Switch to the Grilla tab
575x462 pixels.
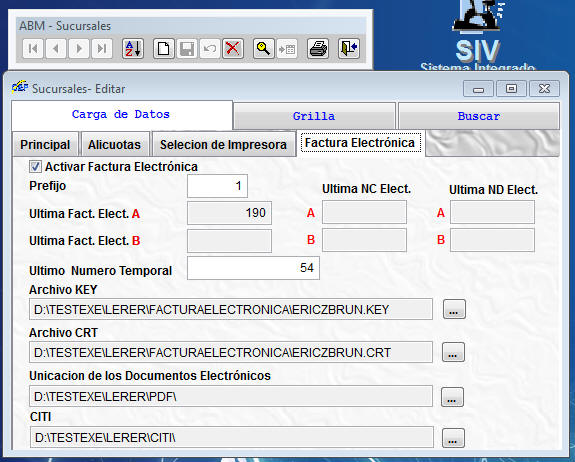(x=314, y=116)
